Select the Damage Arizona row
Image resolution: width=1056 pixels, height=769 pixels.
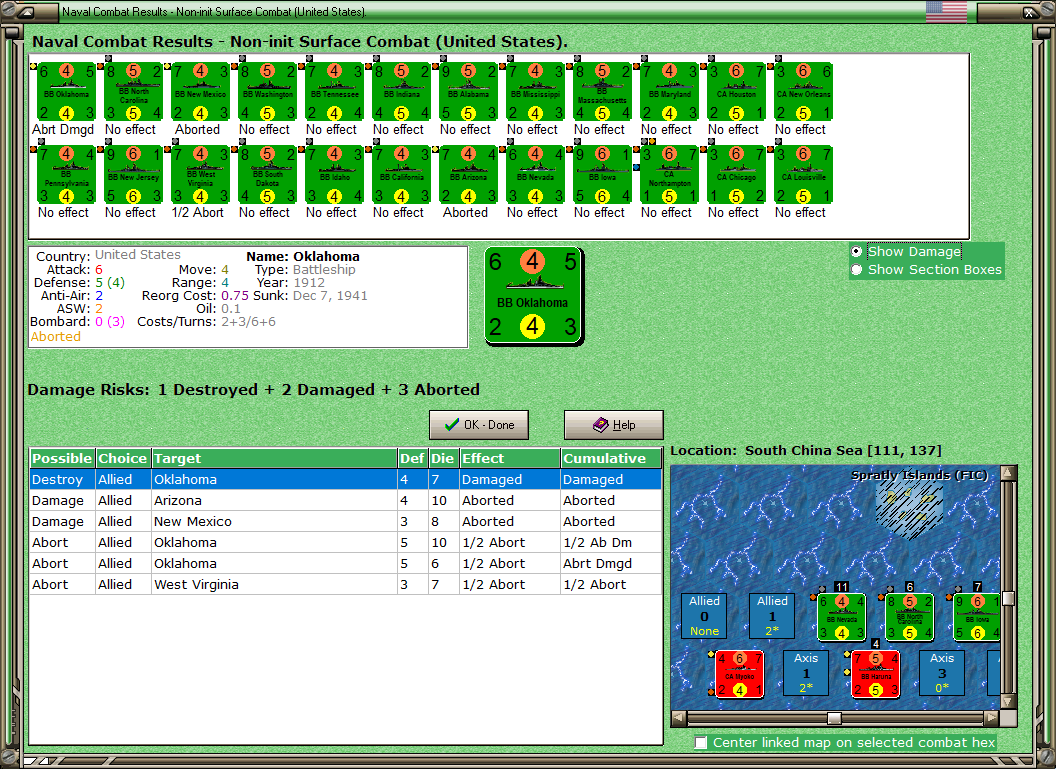345,500
